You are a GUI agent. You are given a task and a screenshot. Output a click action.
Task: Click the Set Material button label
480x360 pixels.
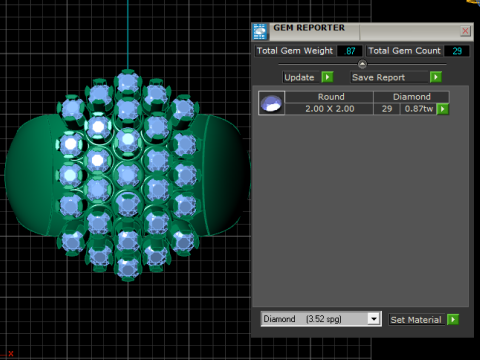[x=417, y=320]
